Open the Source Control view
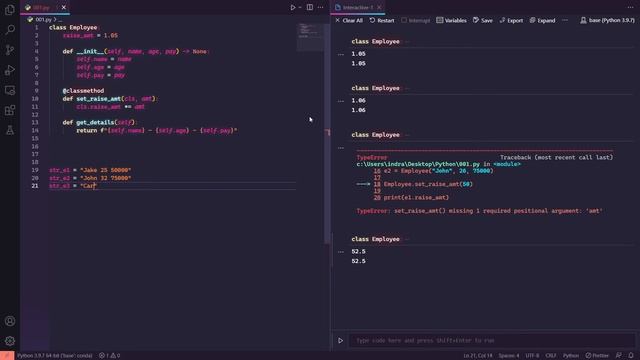The height and width of the screenshot is (360, 640). tap(10, 50)
